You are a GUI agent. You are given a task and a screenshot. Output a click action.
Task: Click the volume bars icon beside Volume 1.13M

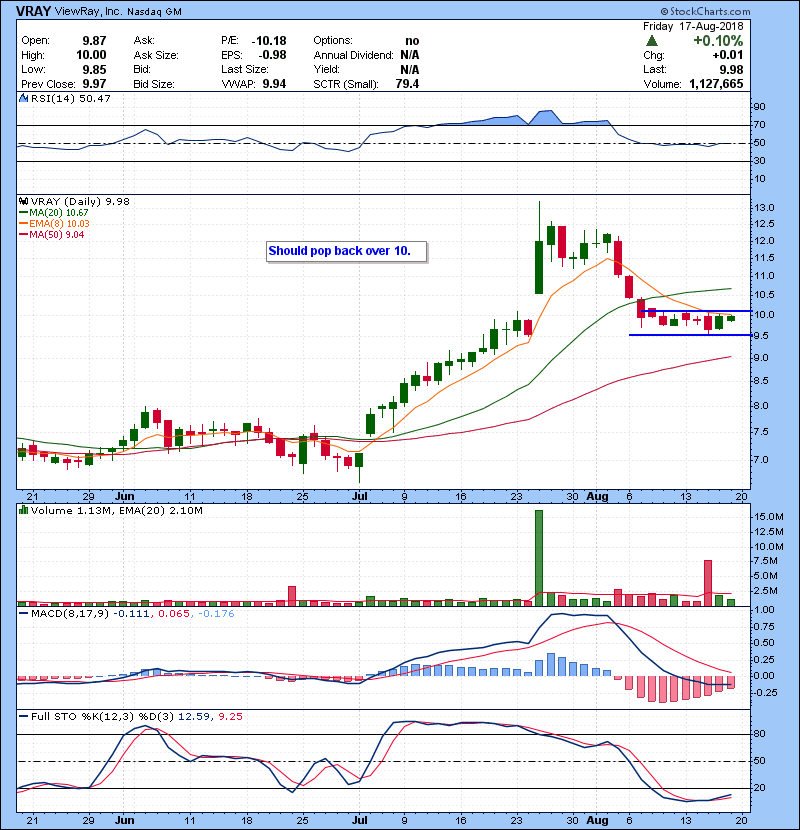click(23, 510)
